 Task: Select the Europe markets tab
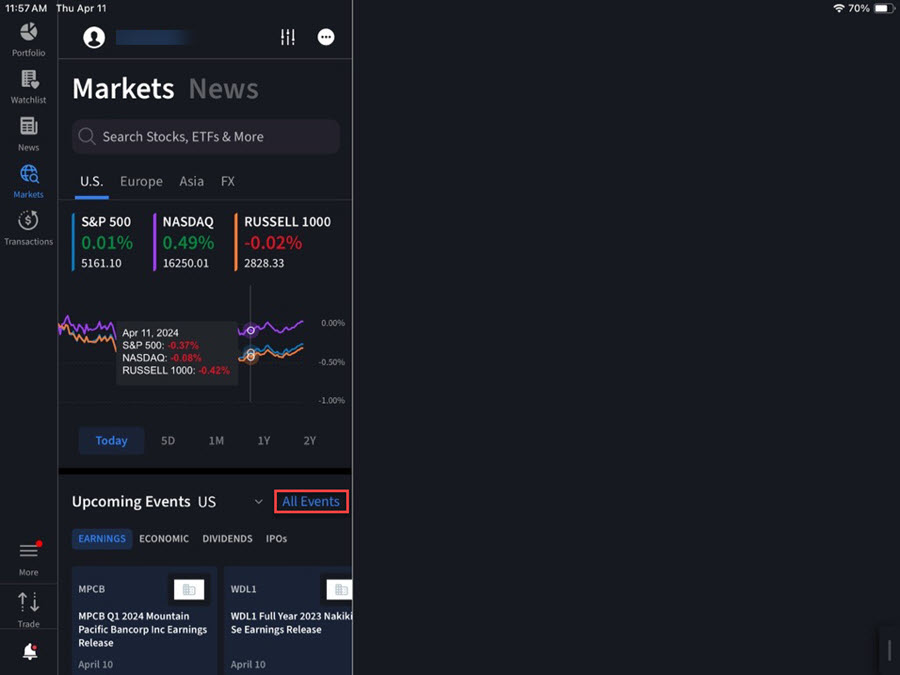[141, 181]
